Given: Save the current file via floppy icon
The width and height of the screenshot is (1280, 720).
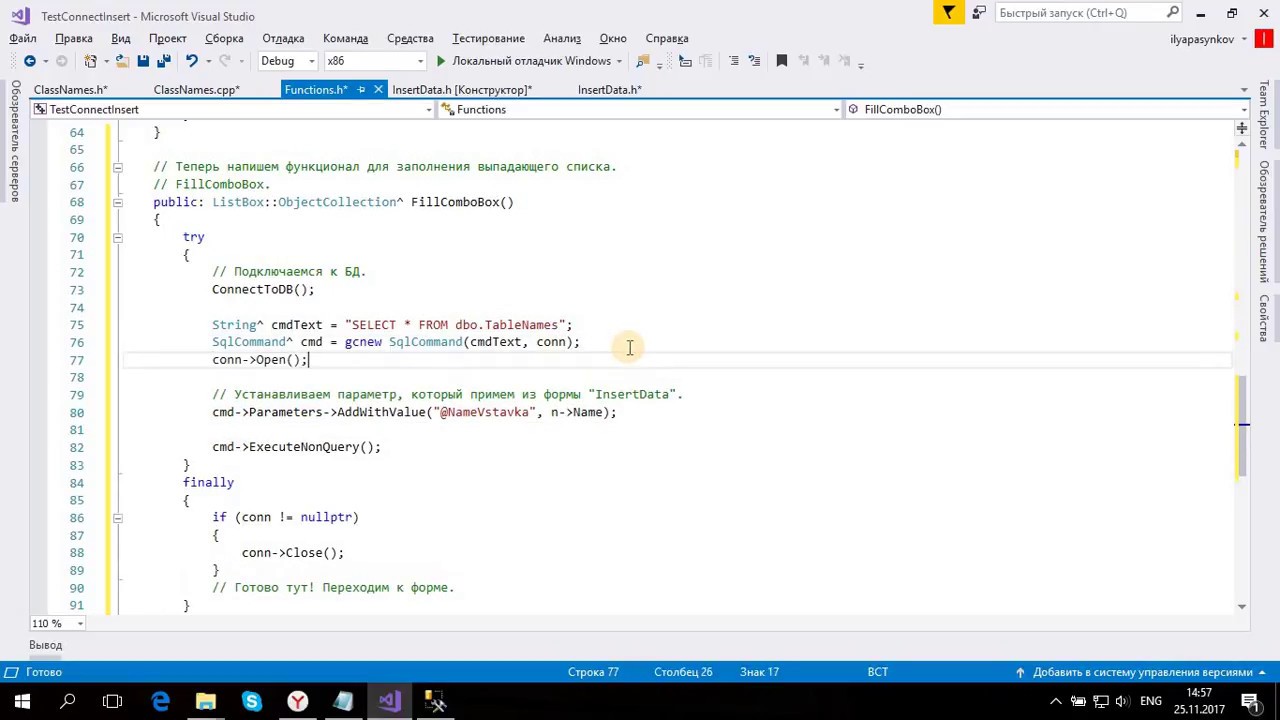Looking at the screenshot, I should (143, 61).
